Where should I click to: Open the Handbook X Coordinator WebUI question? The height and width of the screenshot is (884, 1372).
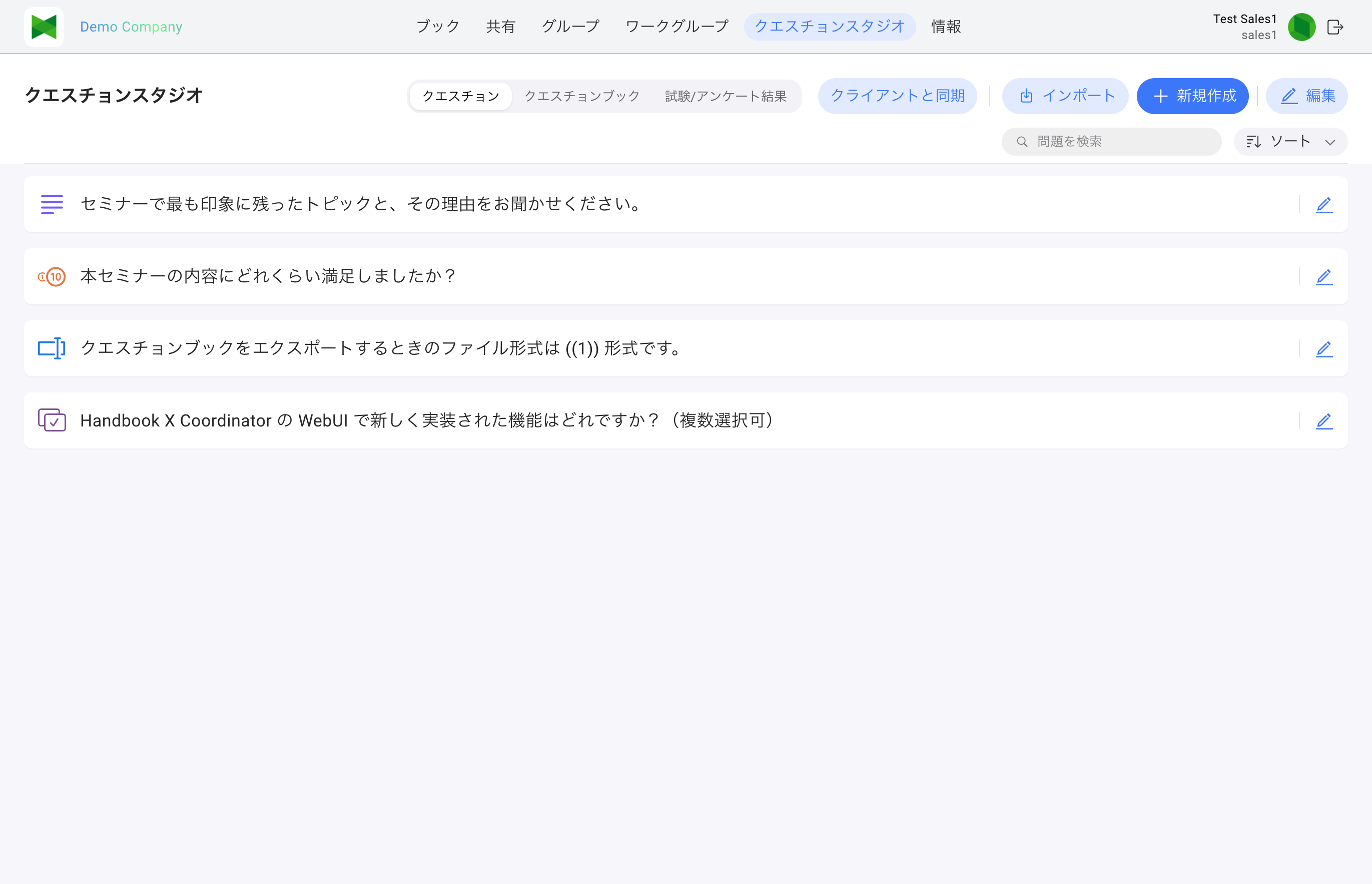(685, 421)
